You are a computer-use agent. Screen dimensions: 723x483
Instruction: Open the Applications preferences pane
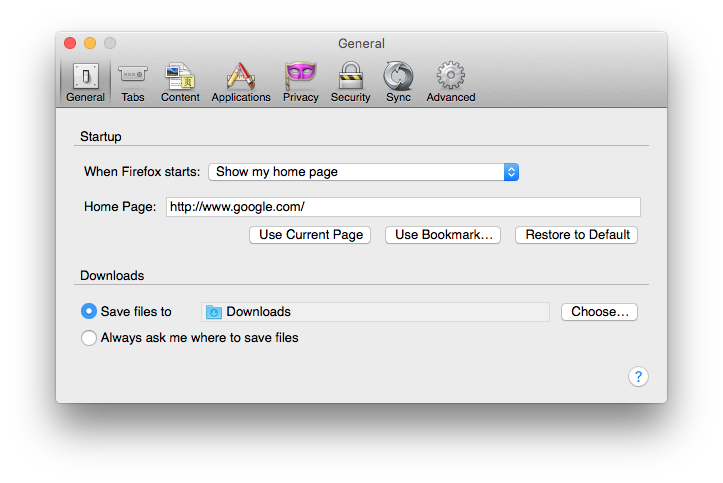[241, 82]
